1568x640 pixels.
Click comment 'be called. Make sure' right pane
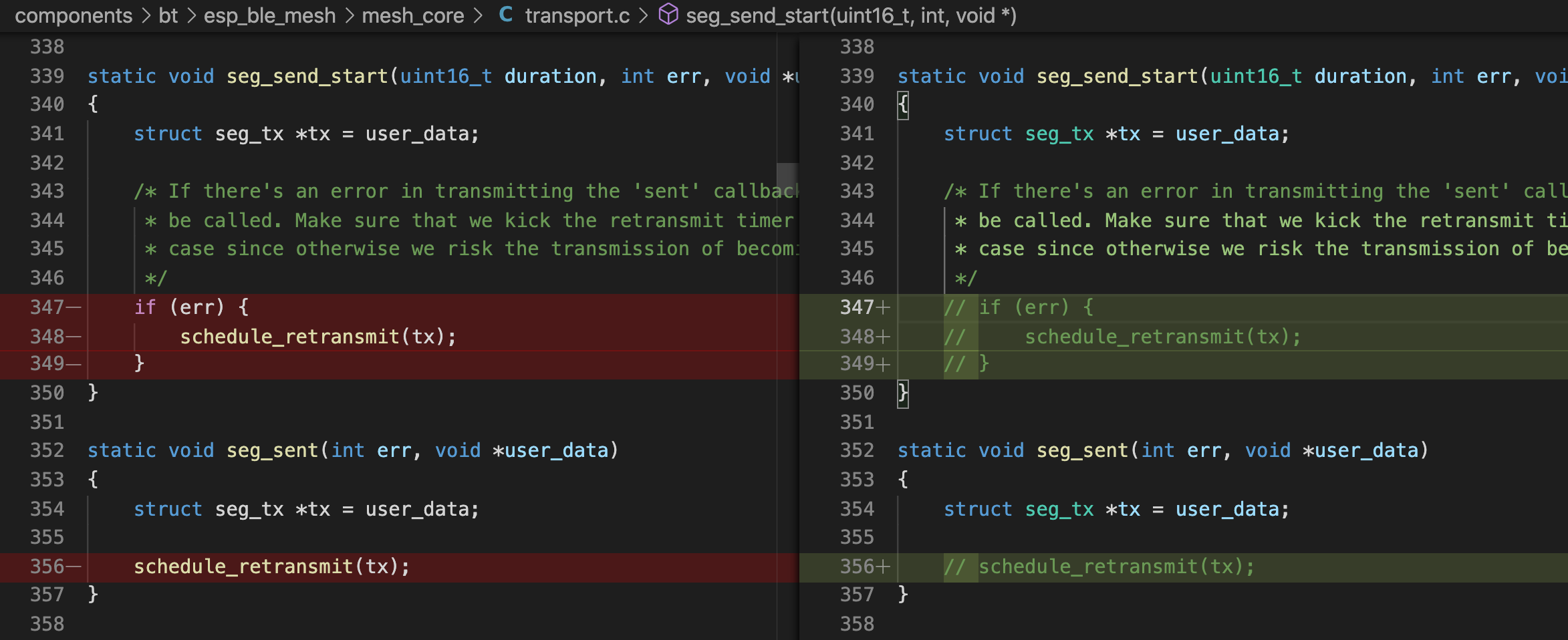coord(1094,220)
